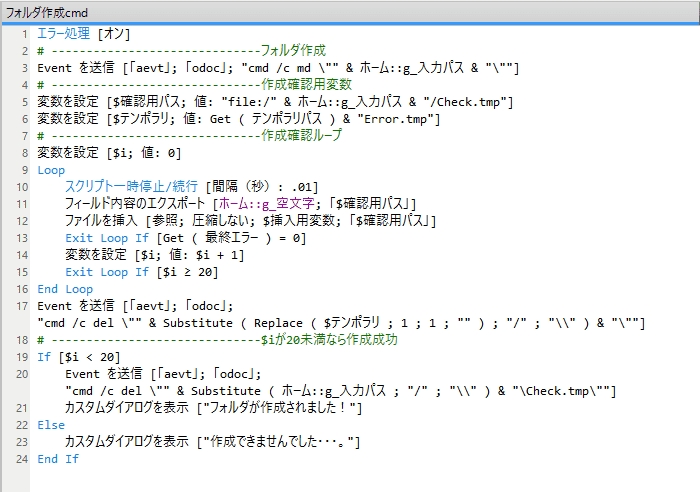Screen dimensions: 700x492
Task: Select comment line 4 作成確認用変数
Action: [x=195, y=84]
